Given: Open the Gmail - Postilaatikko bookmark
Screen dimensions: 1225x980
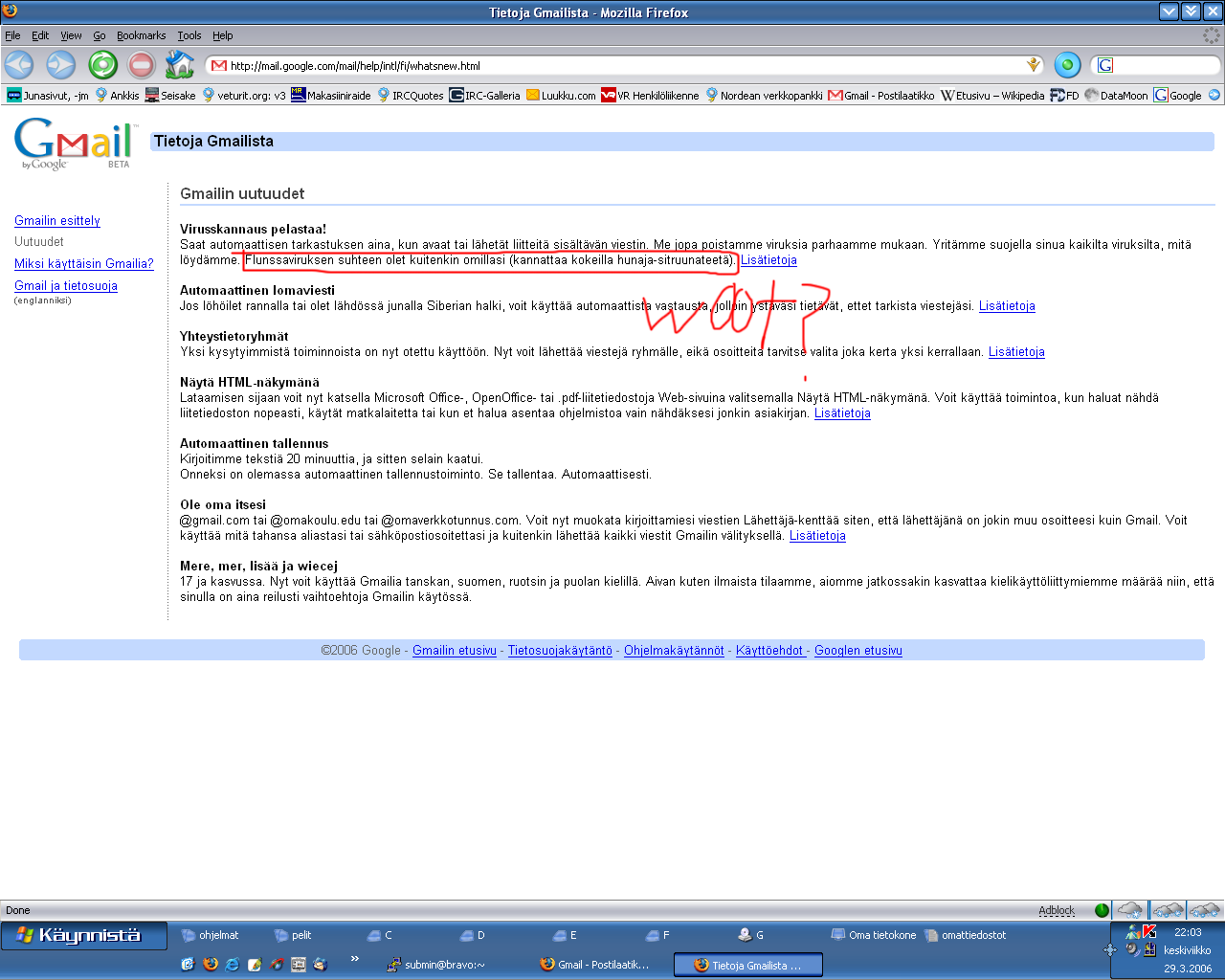Looking at the screenshot, I should pos(881,95).
